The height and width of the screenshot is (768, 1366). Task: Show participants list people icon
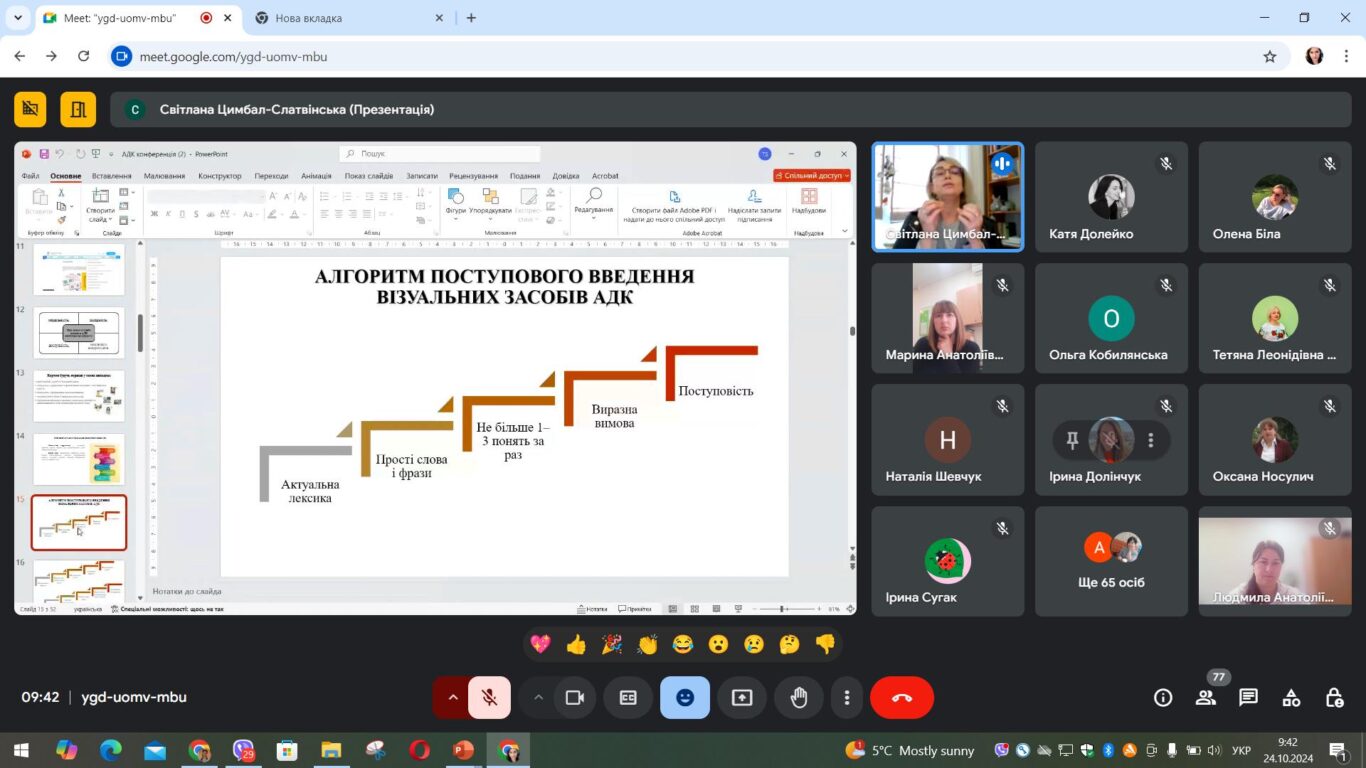pos(1206,698)
